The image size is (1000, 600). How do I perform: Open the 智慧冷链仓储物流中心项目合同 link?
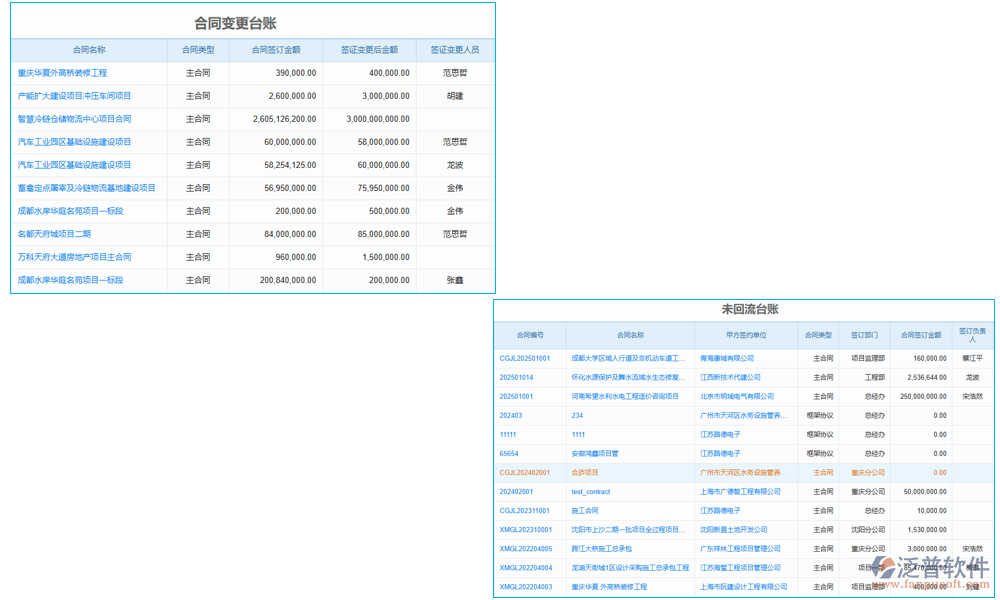(74, 119)
